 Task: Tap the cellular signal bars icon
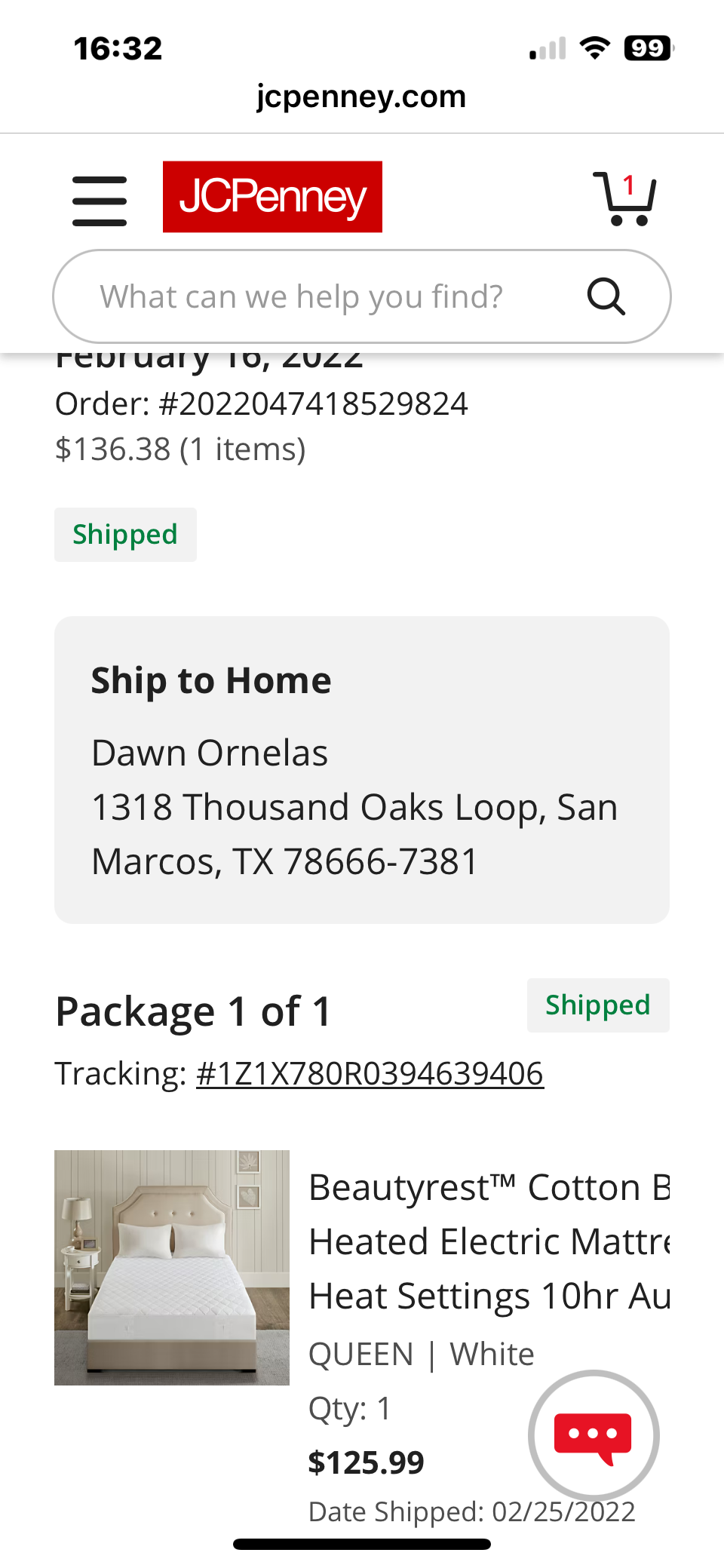[548, 49]
